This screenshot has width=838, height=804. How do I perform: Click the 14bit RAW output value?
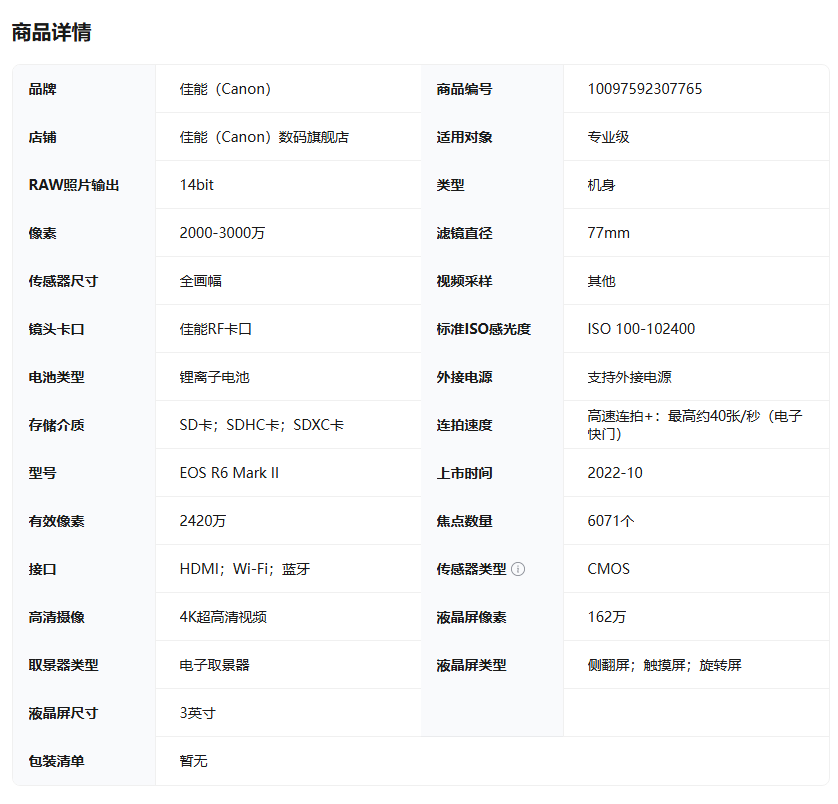coord(196,185)
